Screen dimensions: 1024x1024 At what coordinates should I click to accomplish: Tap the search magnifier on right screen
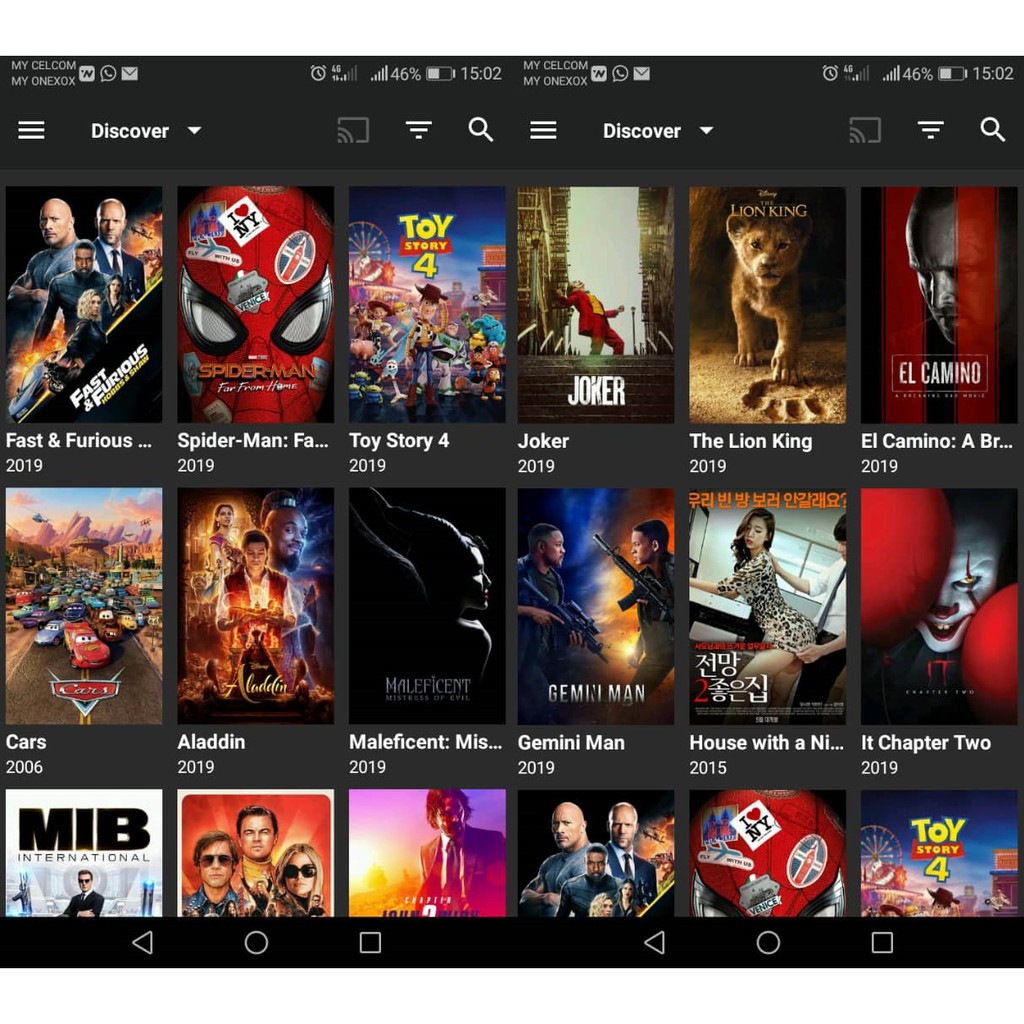pos(993,130)
